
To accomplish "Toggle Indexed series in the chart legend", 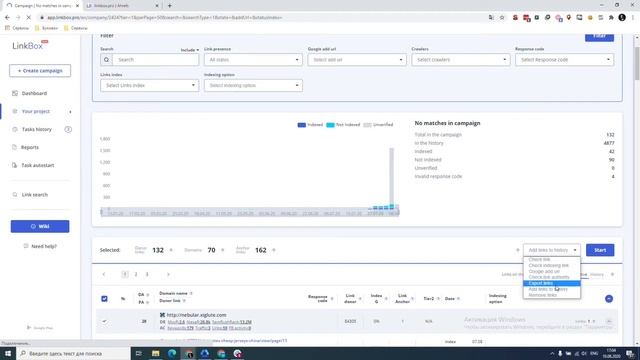I will click(310, 125).
